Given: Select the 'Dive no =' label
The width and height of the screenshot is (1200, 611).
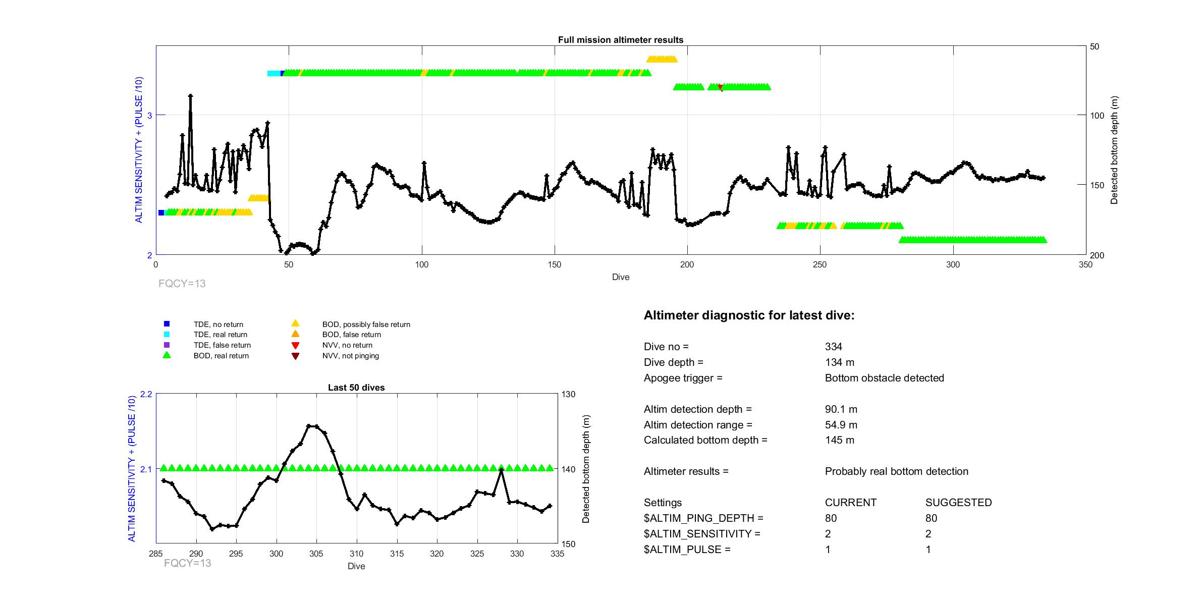Looking at the screenshot, I should pyautogui.click(x=667, y=346).
